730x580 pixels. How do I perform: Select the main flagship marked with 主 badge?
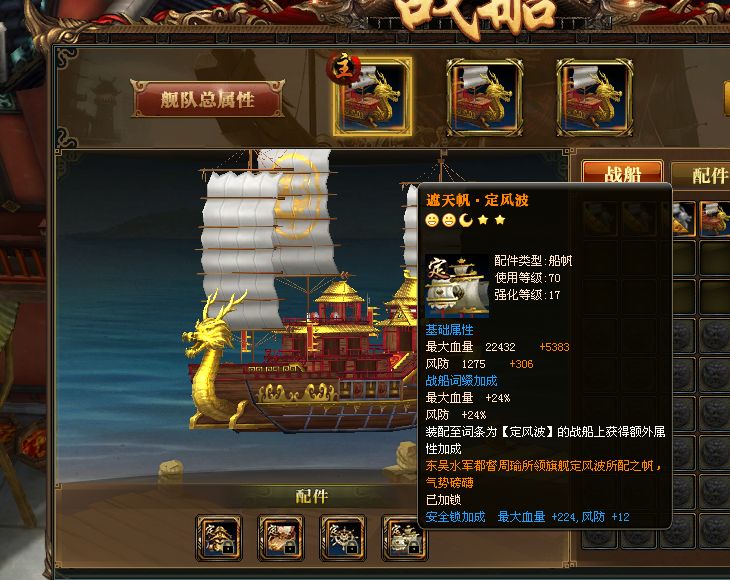(x=372, y=96)
